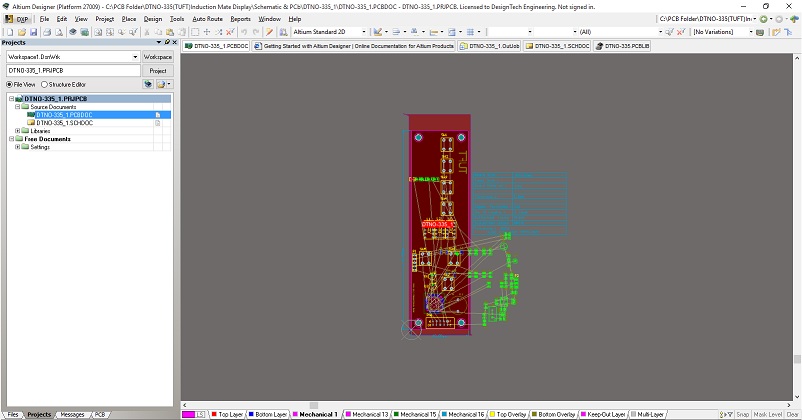Click the Clear button at bottom right
This screenshot has height=420, width=802.
pyautogui.click(x=792, y=414)
